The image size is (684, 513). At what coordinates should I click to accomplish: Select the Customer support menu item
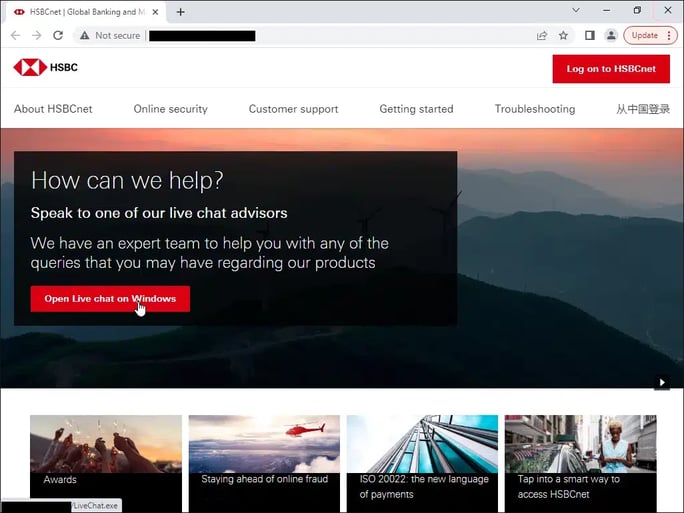pos(293,109)
